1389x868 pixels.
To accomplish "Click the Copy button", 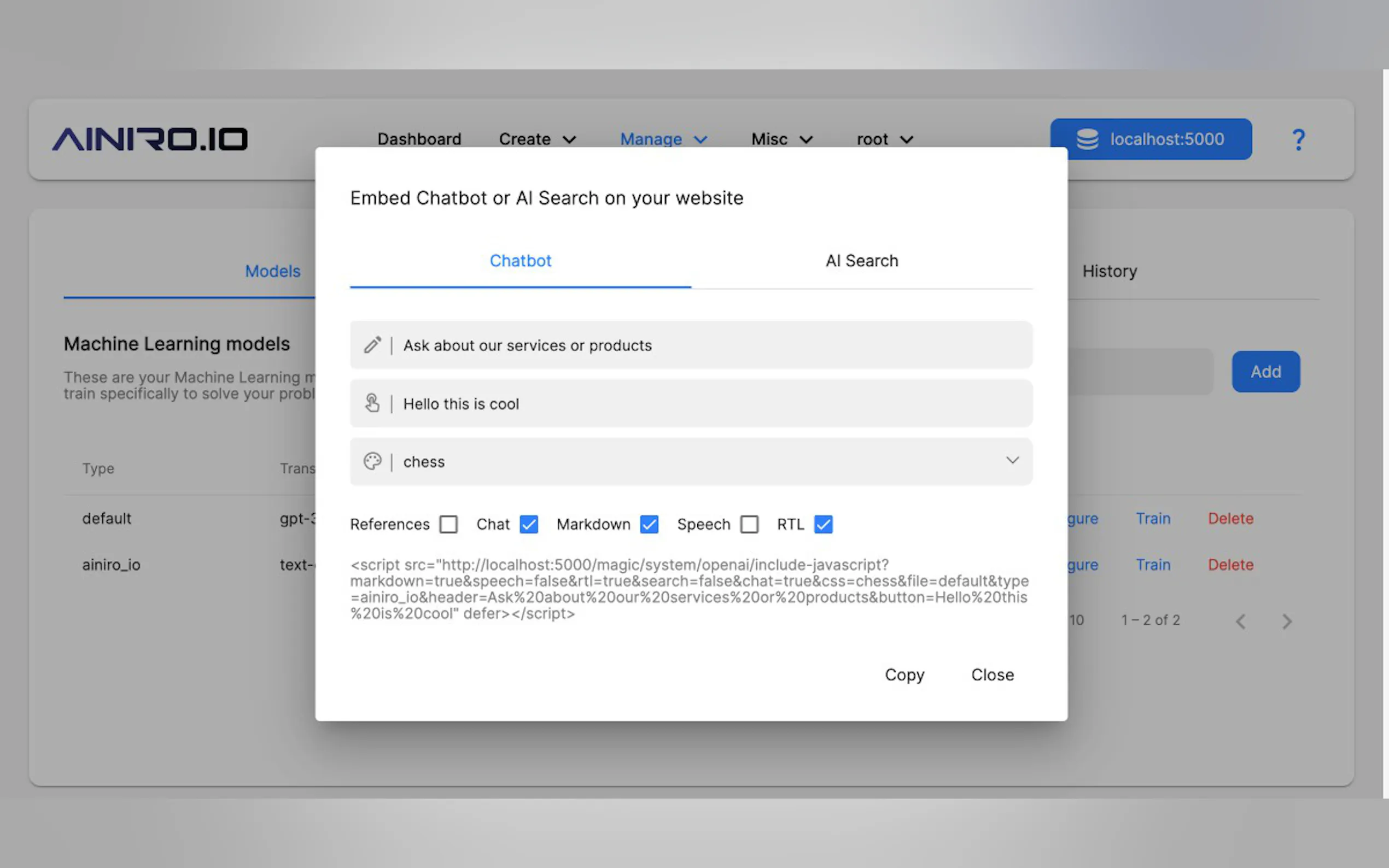I will [x=904, y=675].
